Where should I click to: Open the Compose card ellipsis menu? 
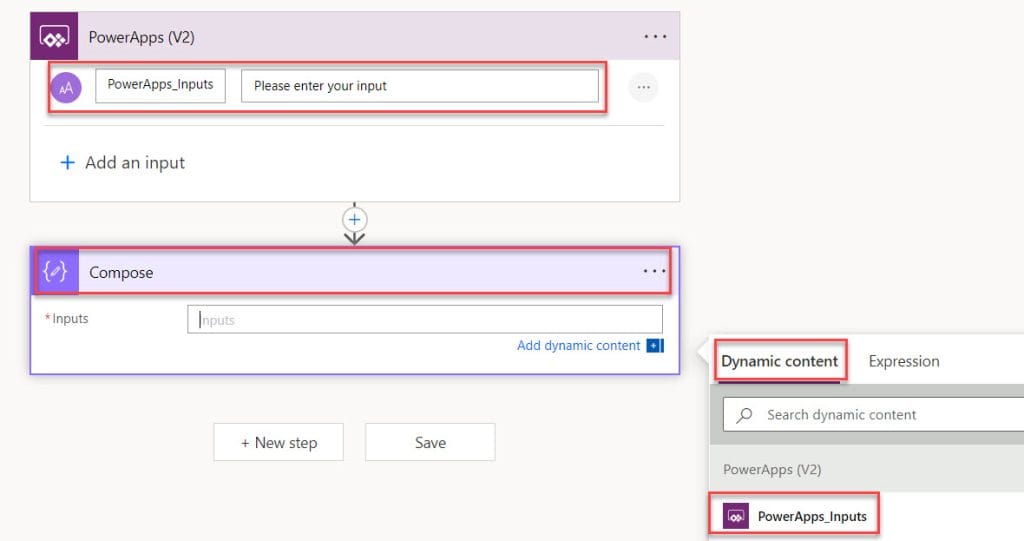(654, 271)
